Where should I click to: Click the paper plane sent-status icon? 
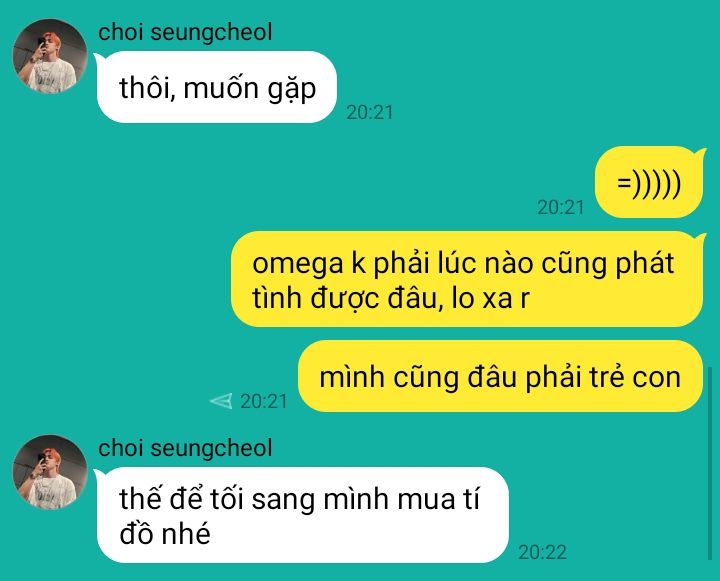pos(221,401)
